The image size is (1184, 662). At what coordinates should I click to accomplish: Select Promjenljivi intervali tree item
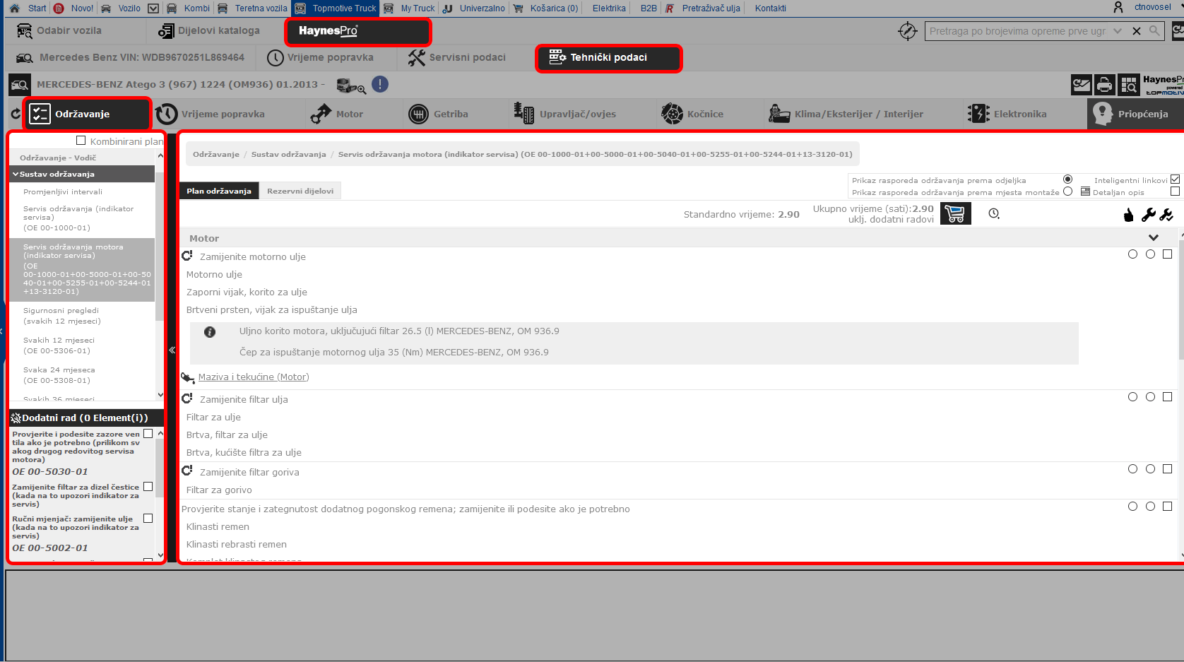(x=63, y=192)
